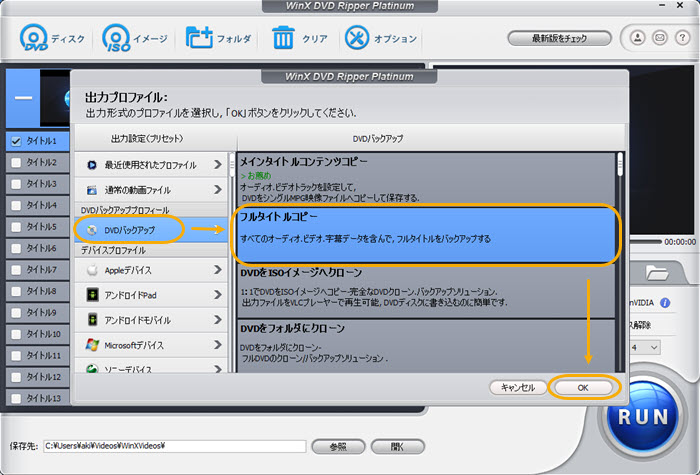Check the タイトル9 checkbox
Screen dimensions: 700x475
[16, 312]
